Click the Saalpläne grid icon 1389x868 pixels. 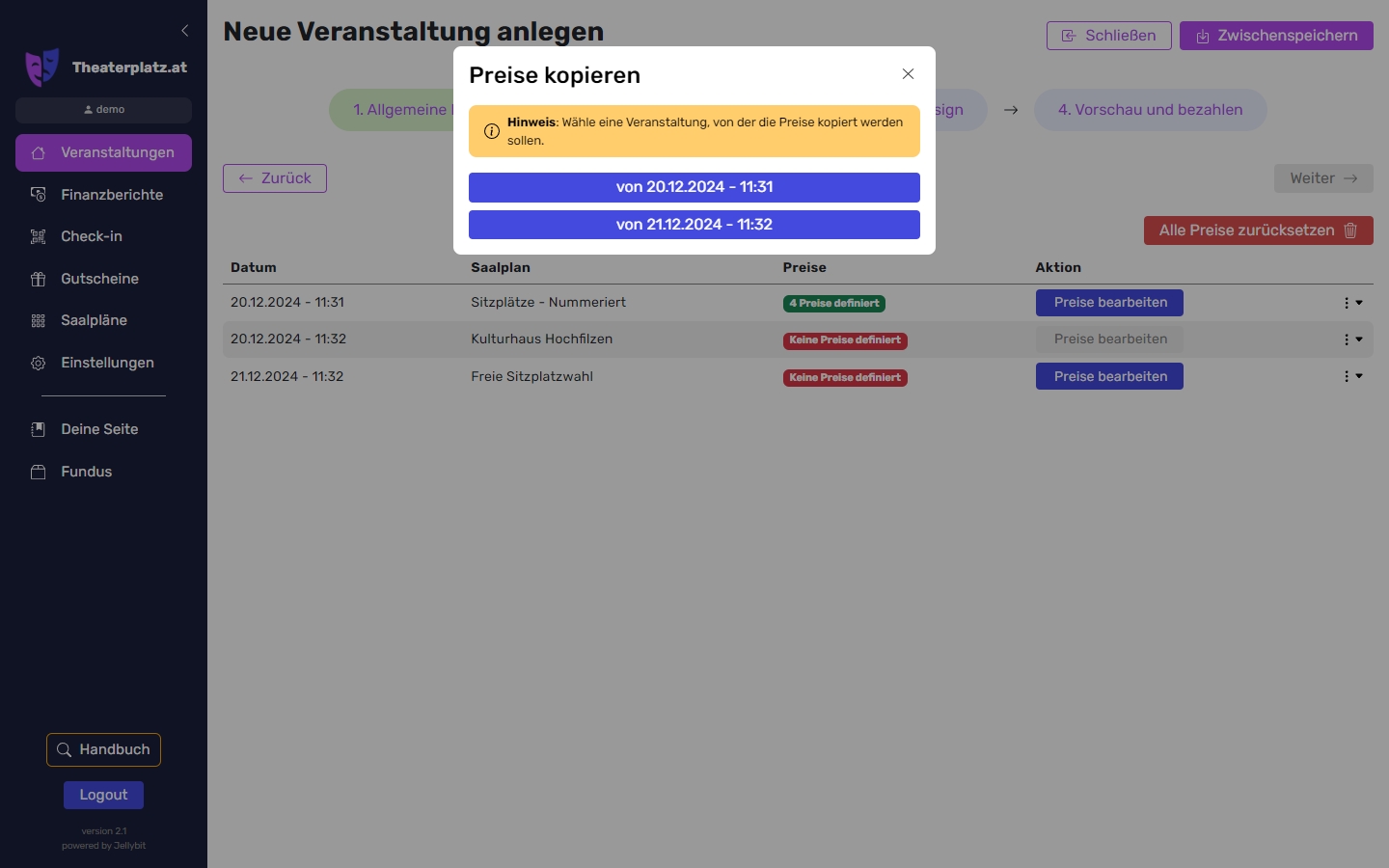[39, 321]
